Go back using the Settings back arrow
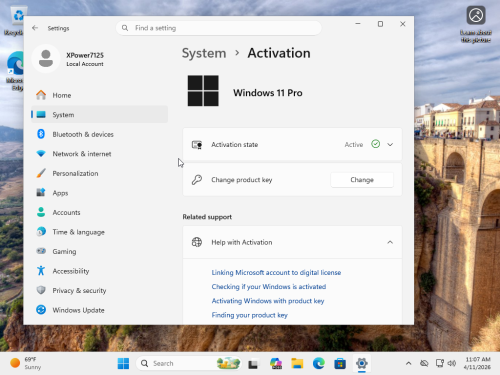The width and height of the screenshot is (500, 375). pyautogui.click(x=35, y=28)
